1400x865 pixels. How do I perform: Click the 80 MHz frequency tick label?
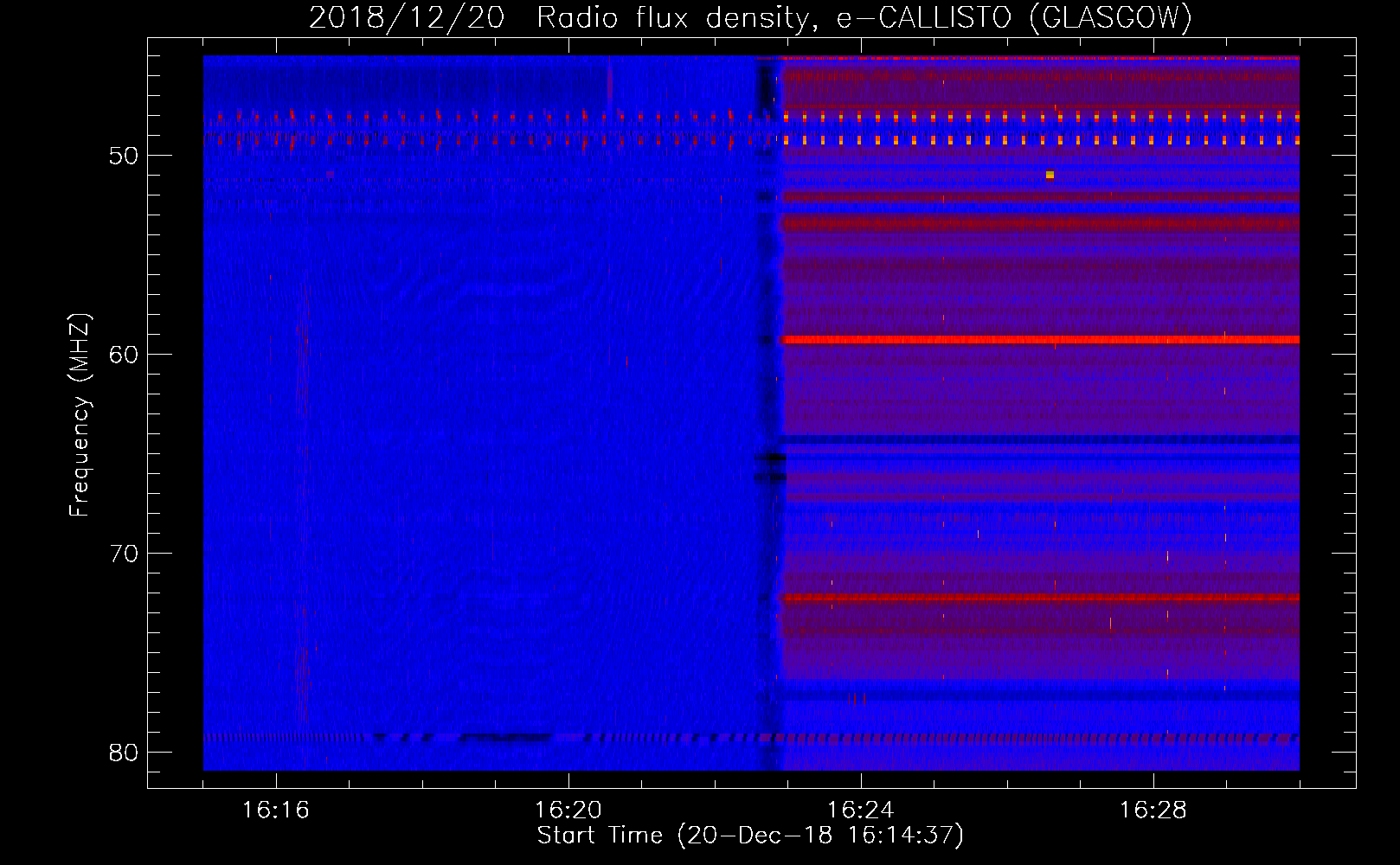click(125, 753)
